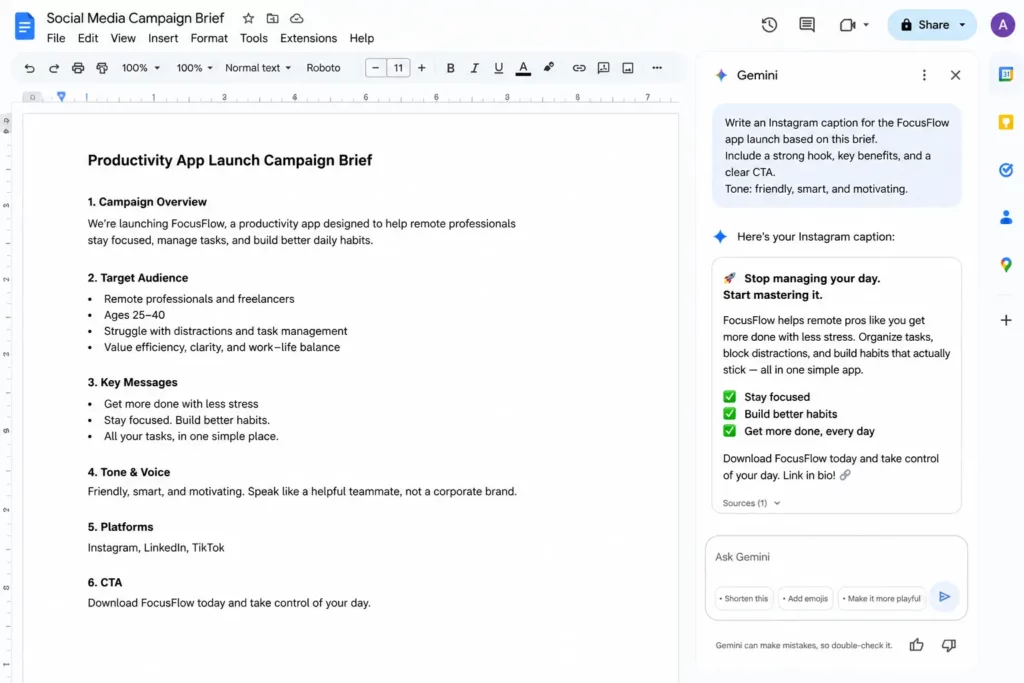Send the Gemini prompt arrow button
Viewport: 1024px width, 683px height.
pyautogui.click(x=944, y=597)
